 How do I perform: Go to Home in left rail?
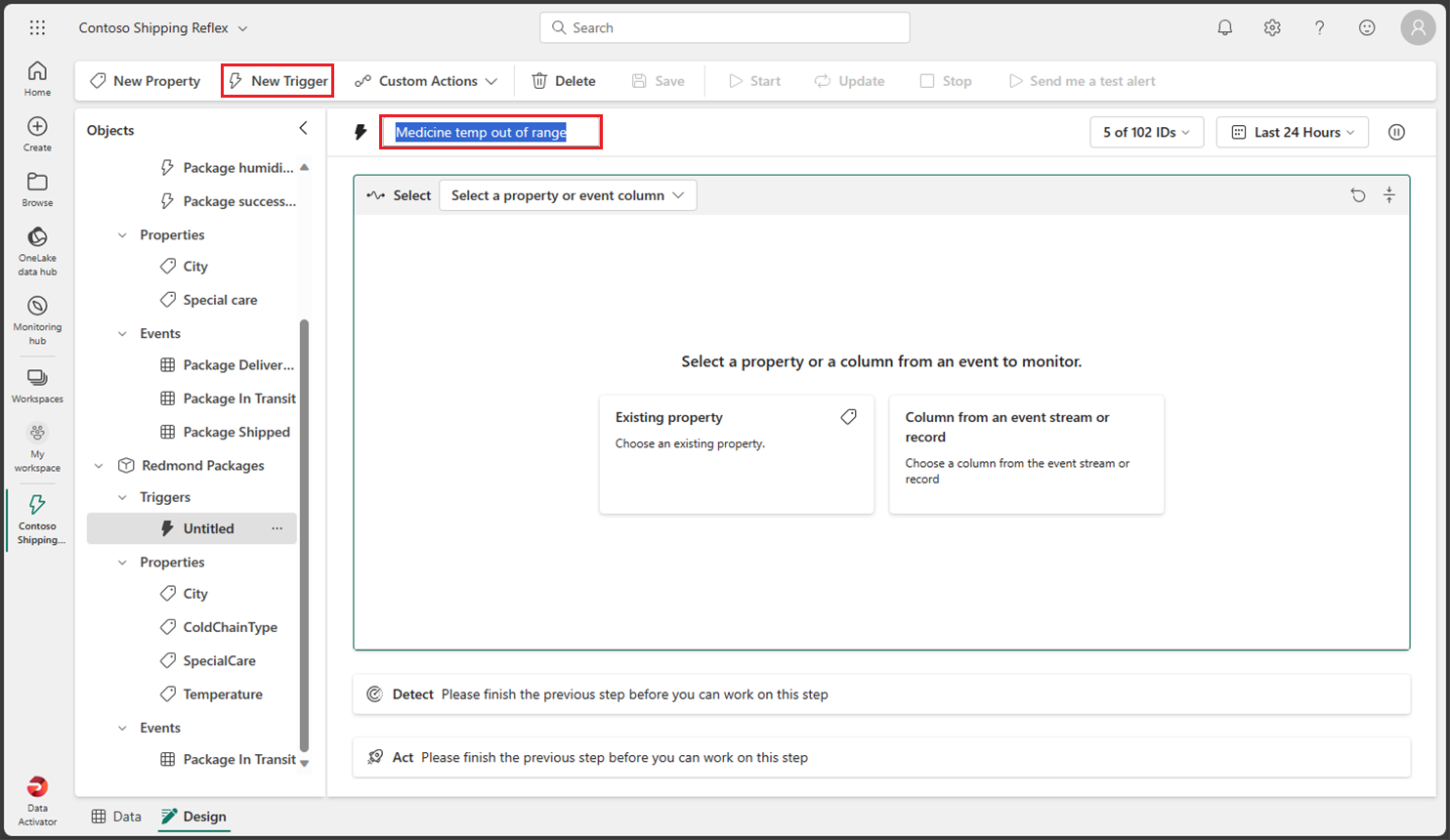pyautogui.click(x=37, y=79)
